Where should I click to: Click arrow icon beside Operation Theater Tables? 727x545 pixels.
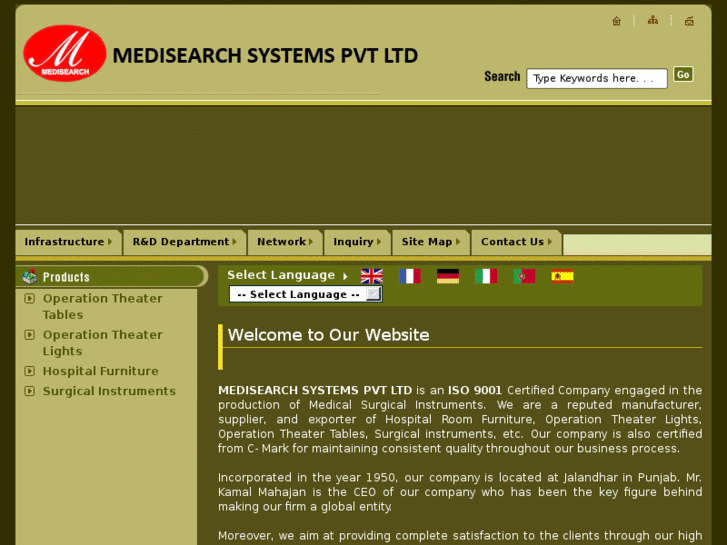coord(29,298)
